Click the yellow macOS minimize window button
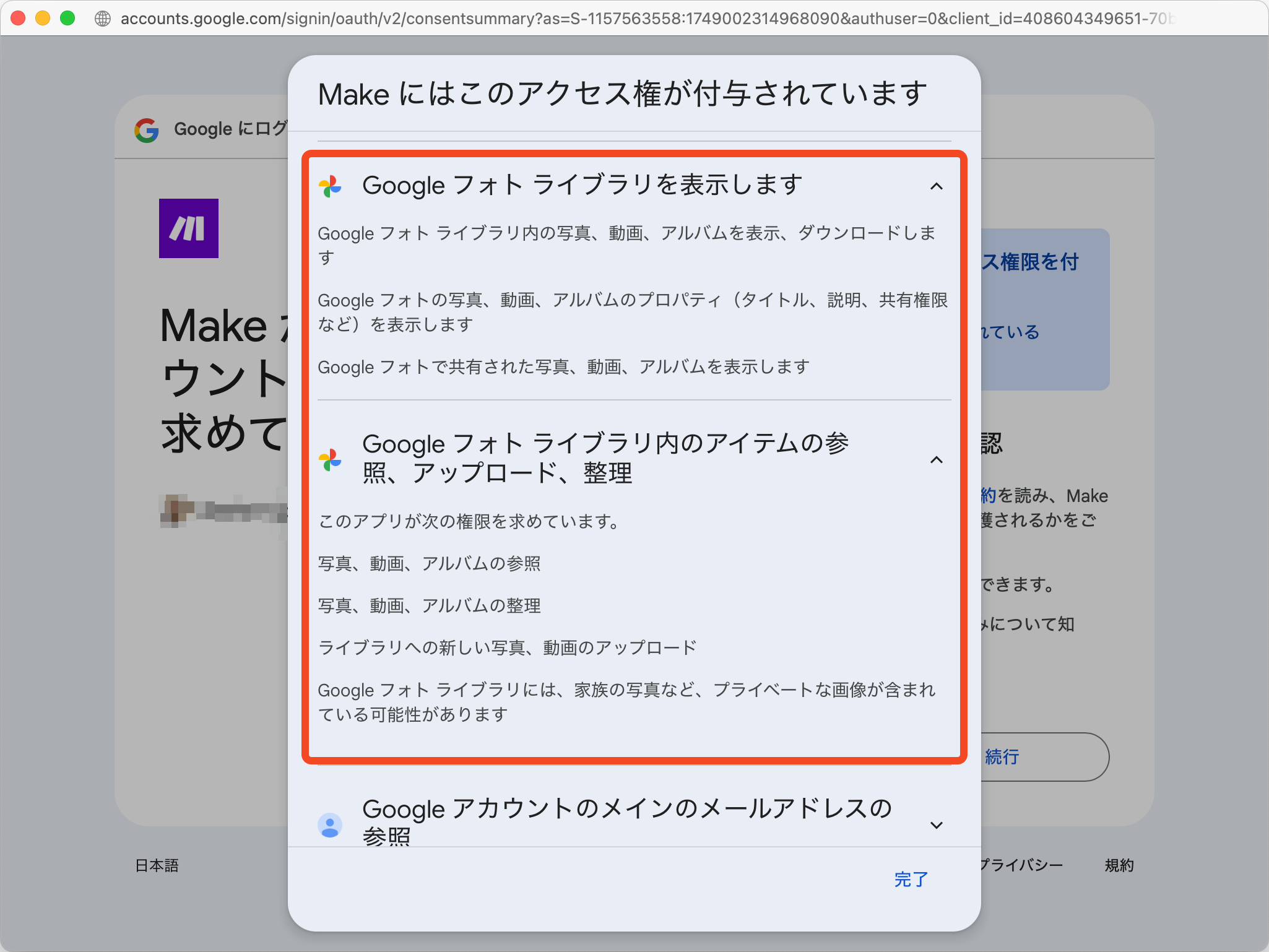Screen dimensions: 1269x952 (43, 19)
